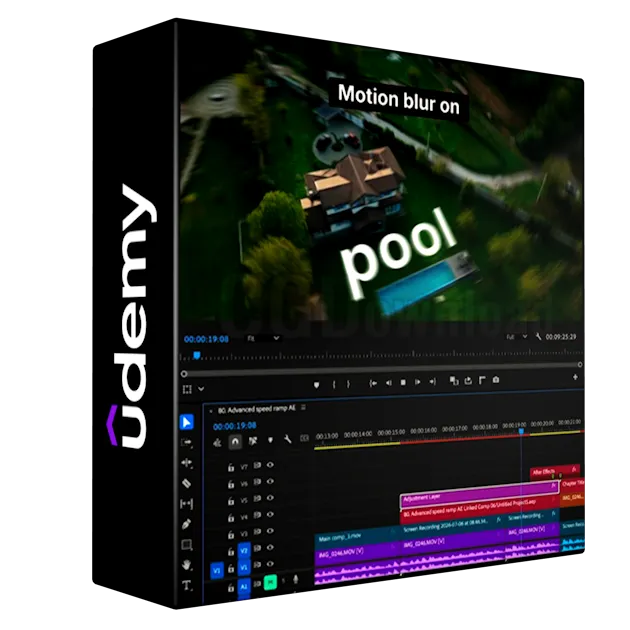The width and height of the screenshot is (630, 630).
Task: Toggle lock on track V4
Action: point(231,518)
